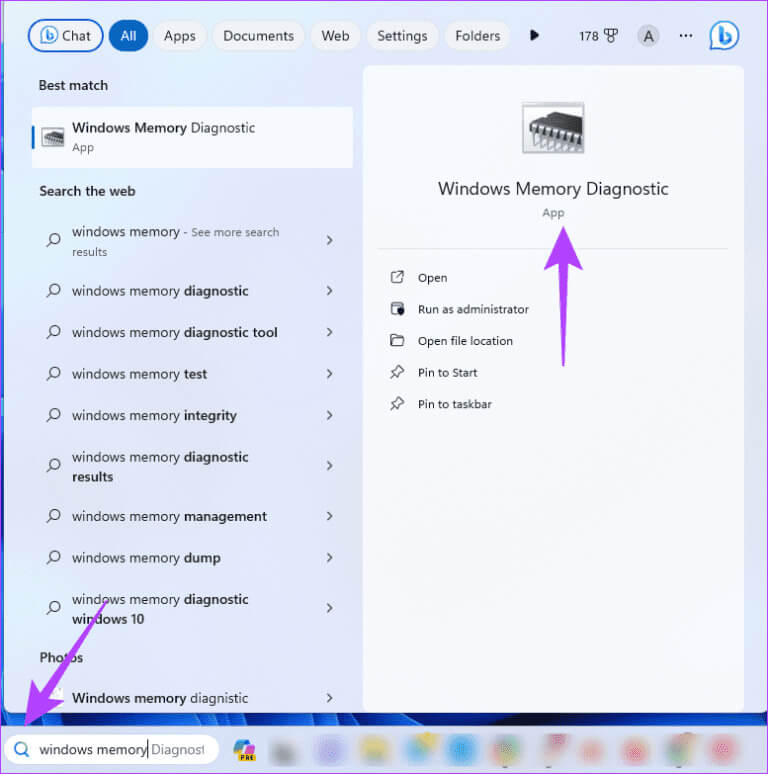This screenshot has width=768, height=774.
Task: Choose Open file location
Action: (465, 341)
